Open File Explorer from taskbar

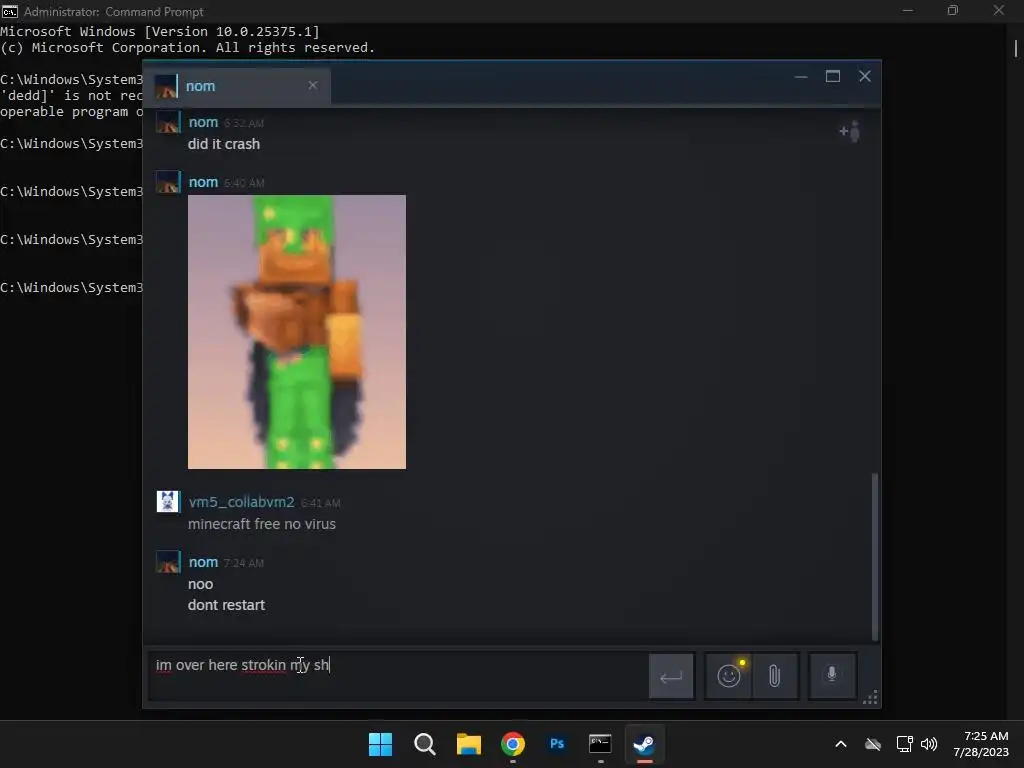pyautogui.click(x=469, y=744)
